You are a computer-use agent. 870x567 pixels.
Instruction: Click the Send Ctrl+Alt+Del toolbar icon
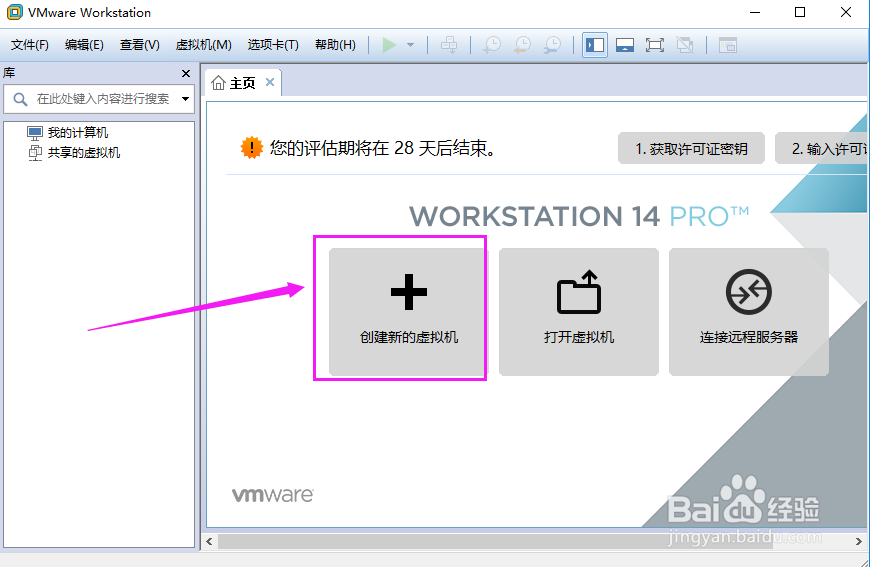pos(449,45)
